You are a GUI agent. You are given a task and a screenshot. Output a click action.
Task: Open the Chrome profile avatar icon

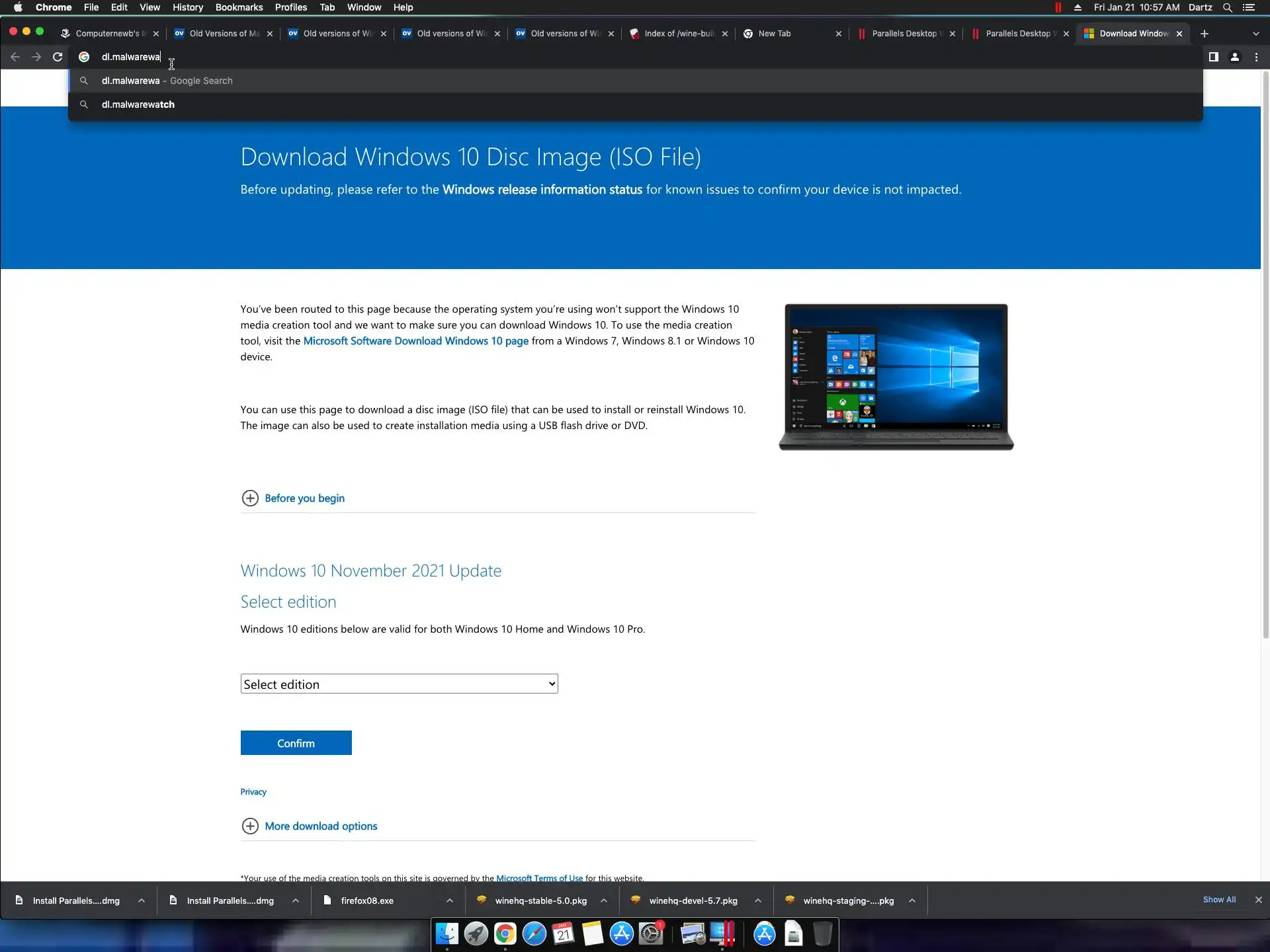click(1234, 57)
